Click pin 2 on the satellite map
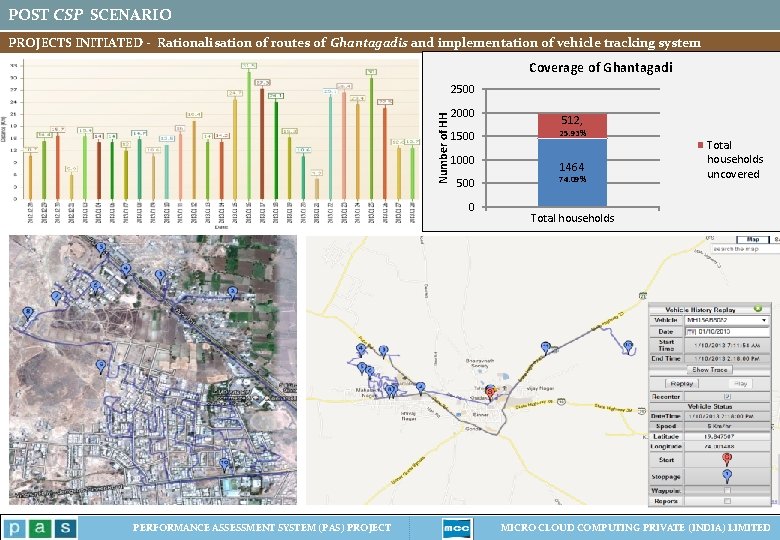 [x=232, y=292]
